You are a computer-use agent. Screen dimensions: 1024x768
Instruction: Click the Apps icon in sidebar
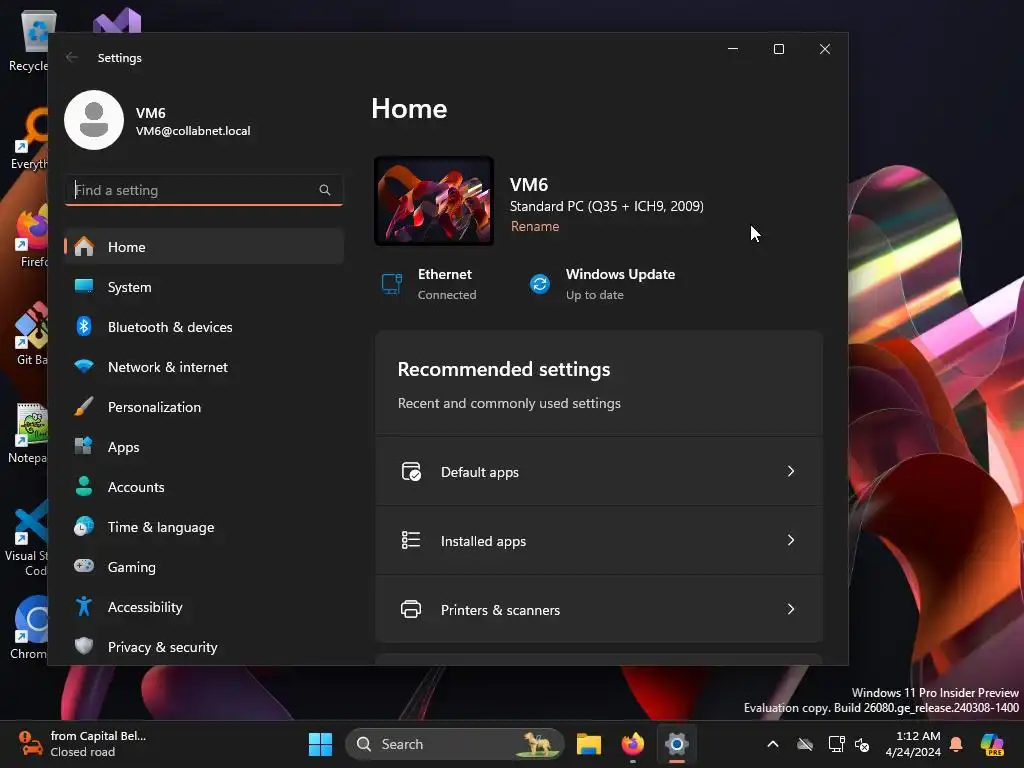[x=84, y=446]
